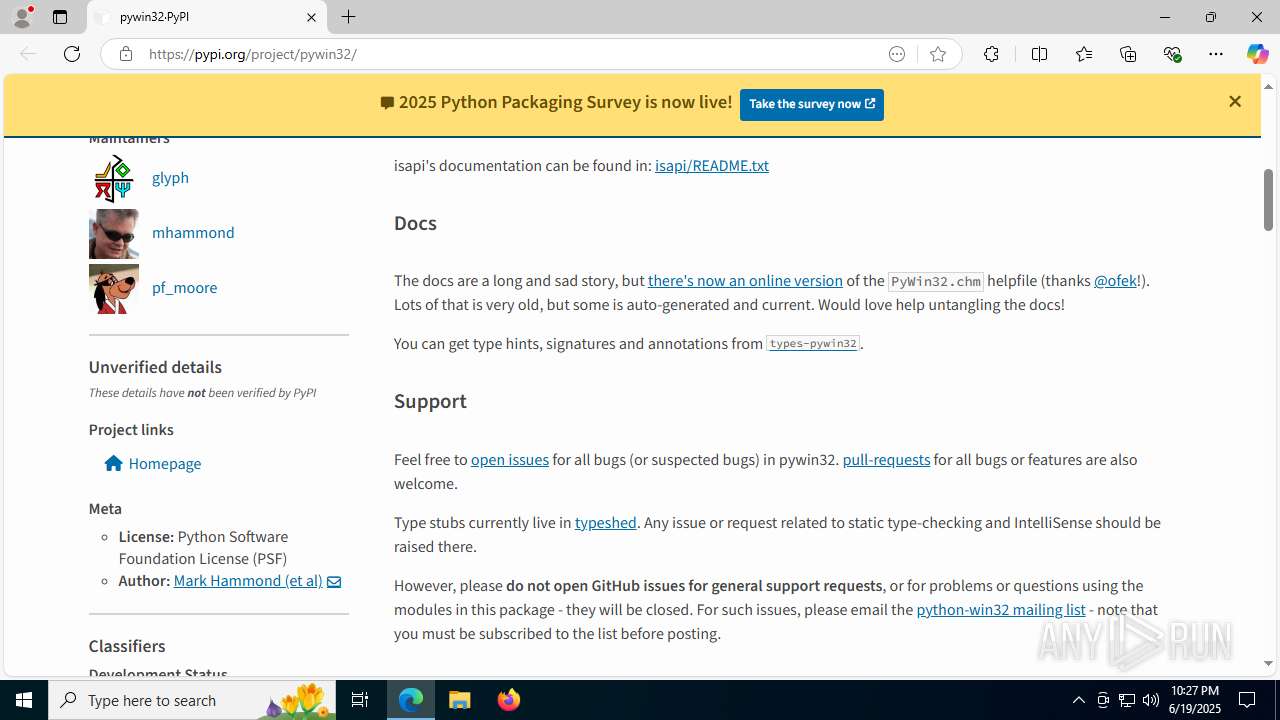Launch Firefox from the taskbar
Viewport: 1280px width, 720px height.
509,700
